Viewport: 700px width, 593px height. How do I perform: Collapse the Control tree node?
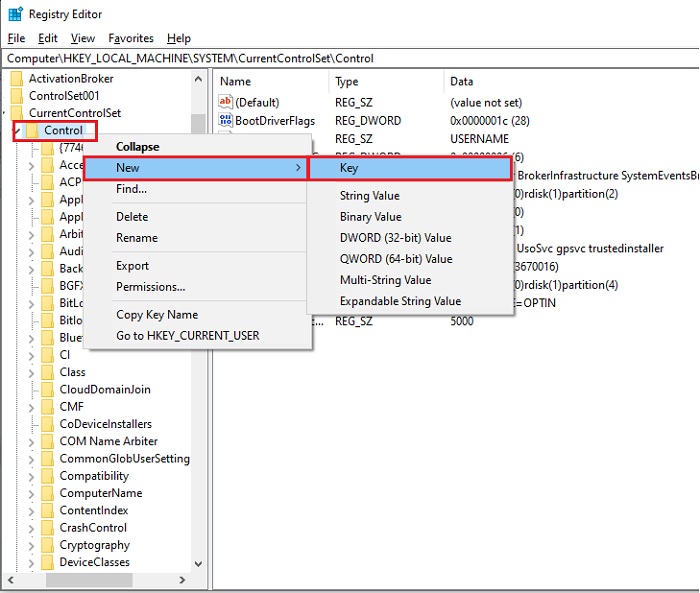pos(17,131)
